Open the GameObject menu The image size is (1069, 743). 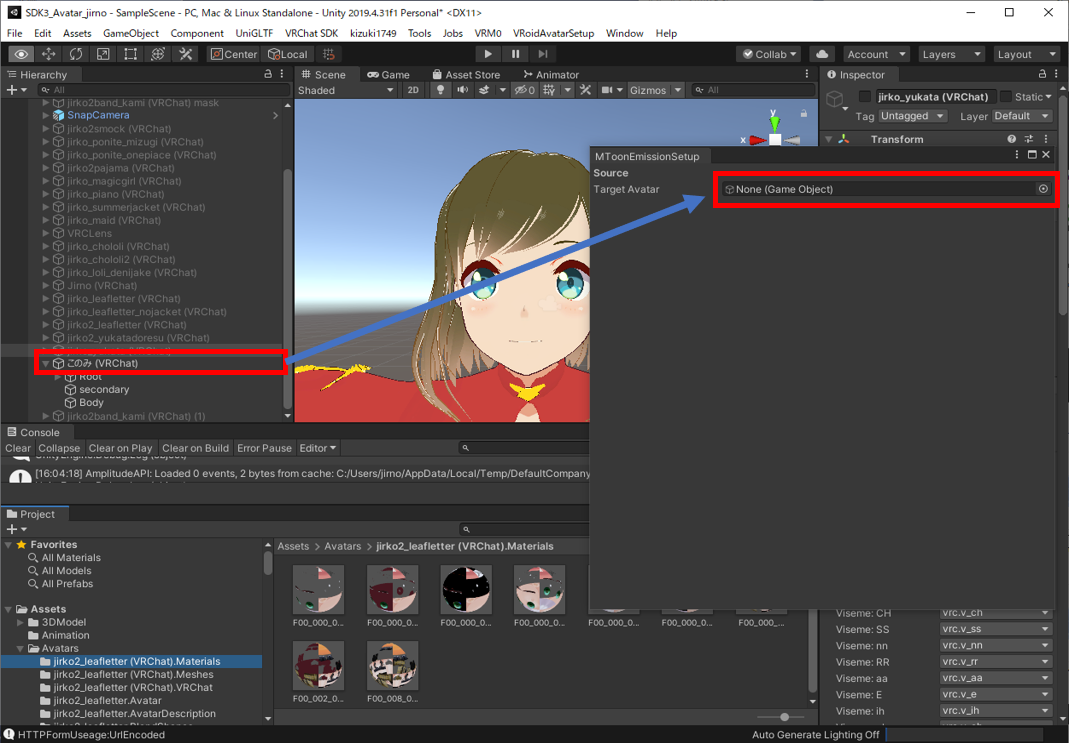[x=131, y=33]
